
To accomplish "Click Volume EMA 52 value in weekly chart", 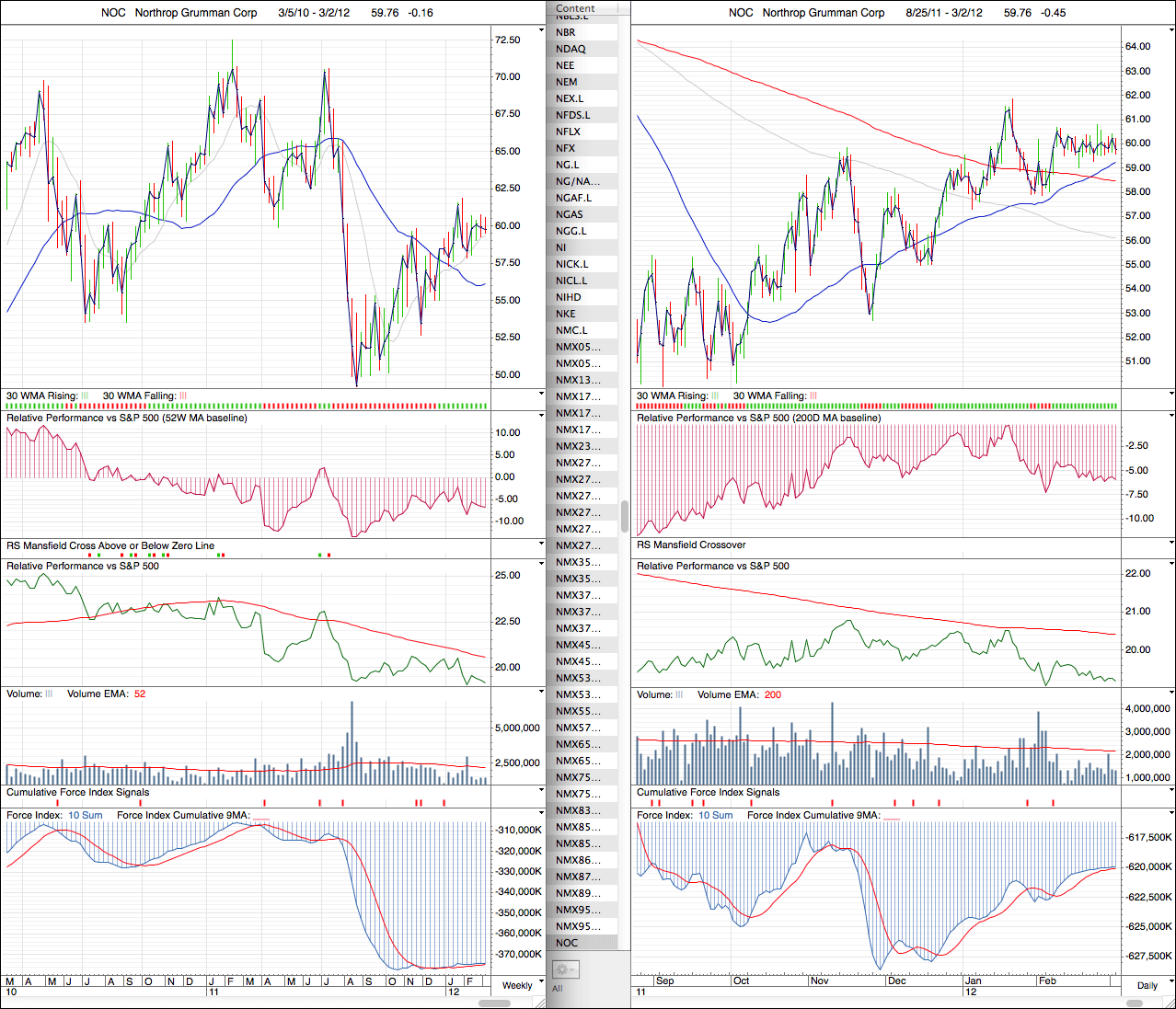I will (x=140, y=694).
